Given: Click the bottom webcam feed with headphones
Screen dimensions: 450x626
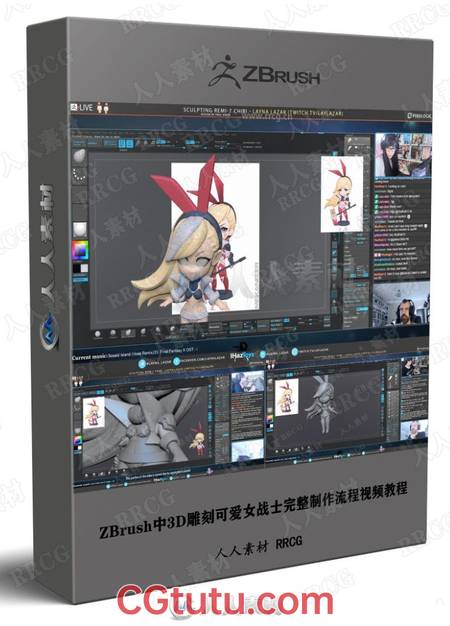Looking at the screenshot, I should click(x=401, y=304).
